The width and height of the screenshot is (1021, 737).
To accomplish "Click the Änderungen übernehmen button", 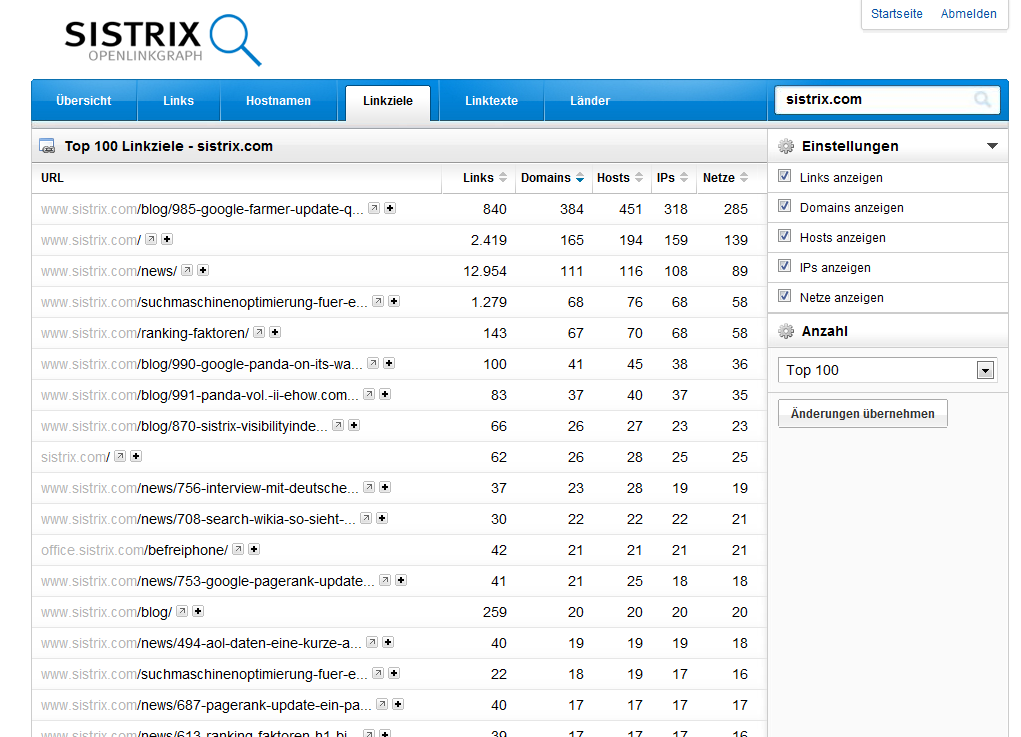I will click(862, 414).
